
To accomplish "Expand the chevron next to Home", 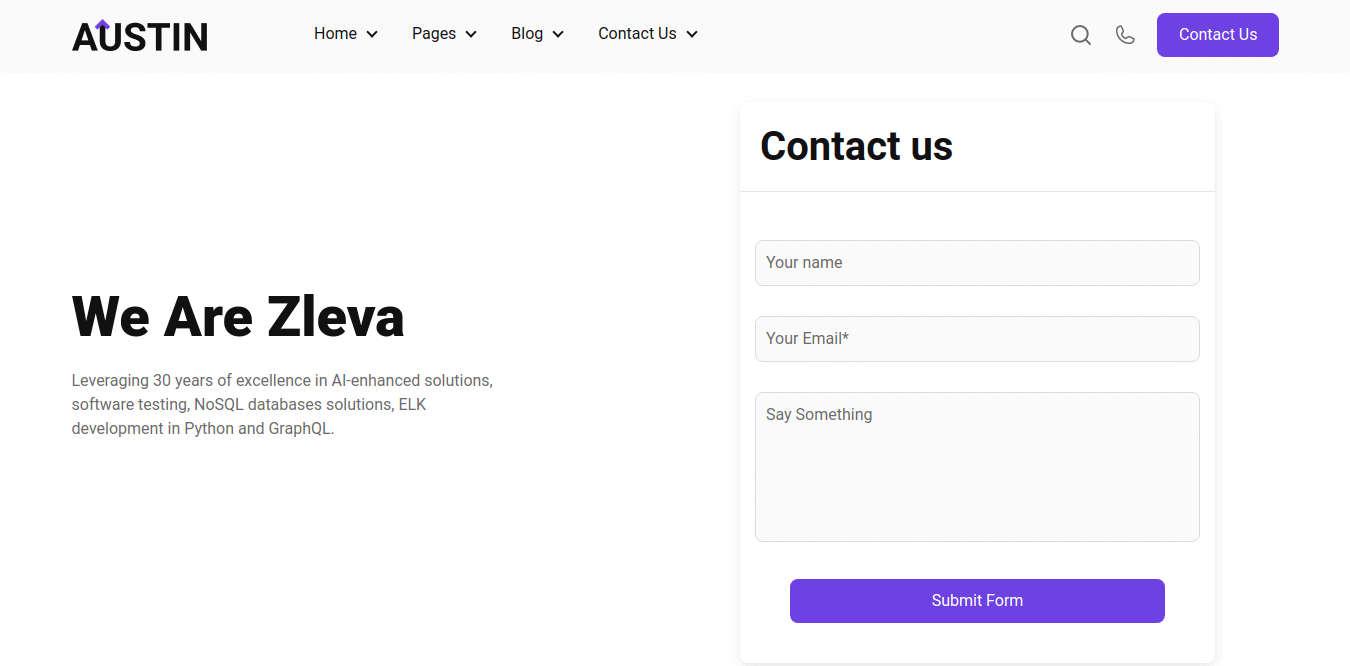I will [x=372, y=34].
